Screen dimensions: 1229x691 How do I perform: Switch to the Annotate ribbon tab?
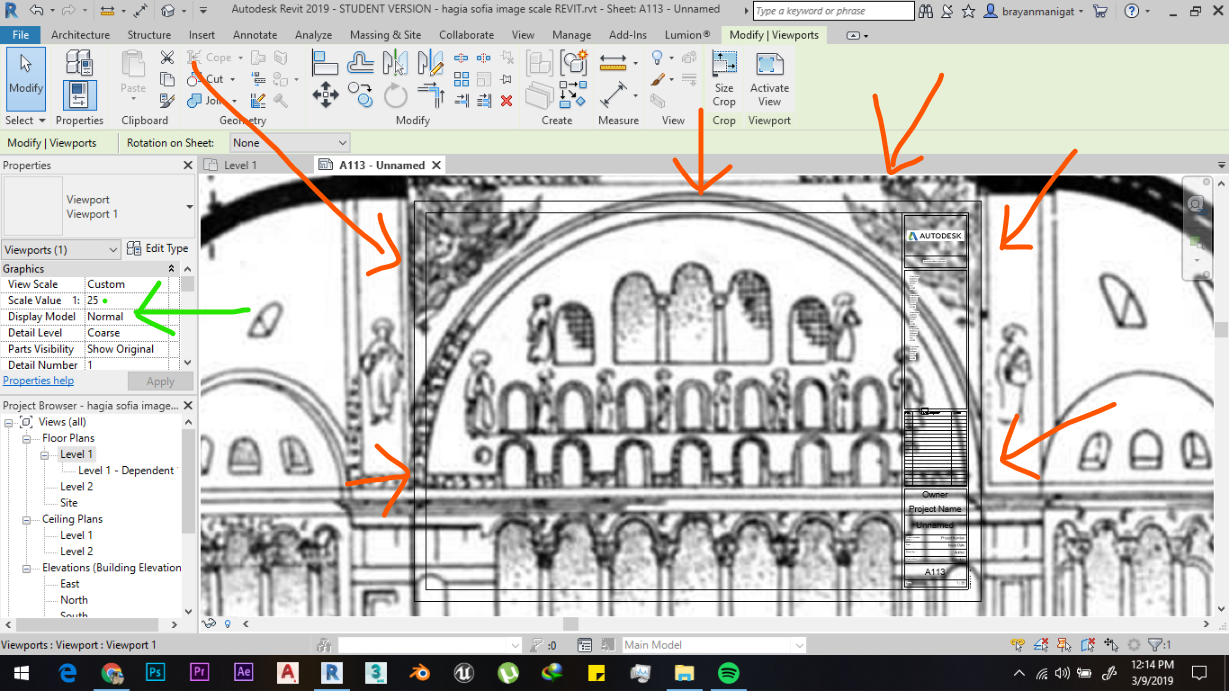(x=255, y=34)
